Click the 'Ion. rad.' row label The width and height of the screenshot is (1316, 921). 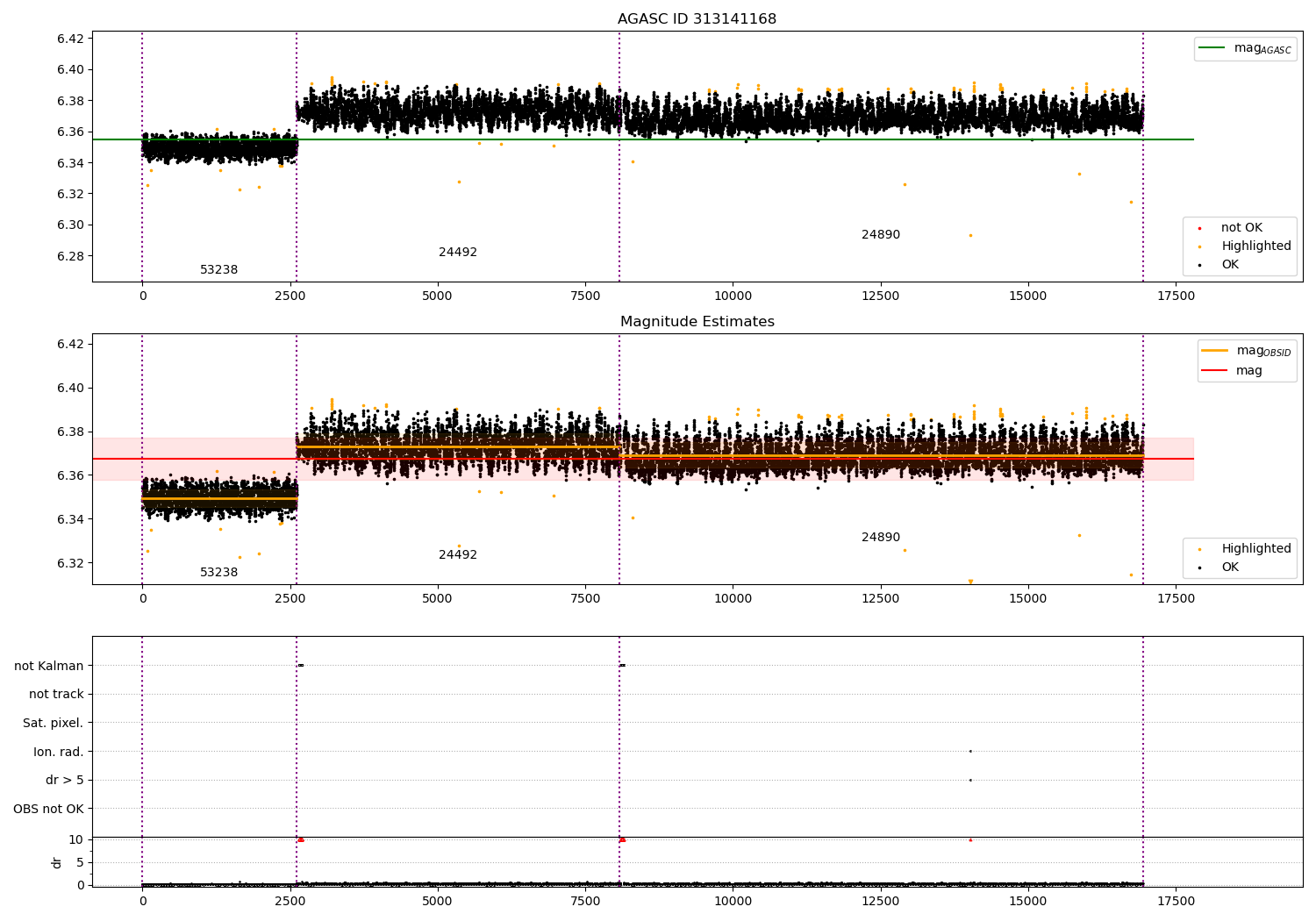click(x=59, y=753)
